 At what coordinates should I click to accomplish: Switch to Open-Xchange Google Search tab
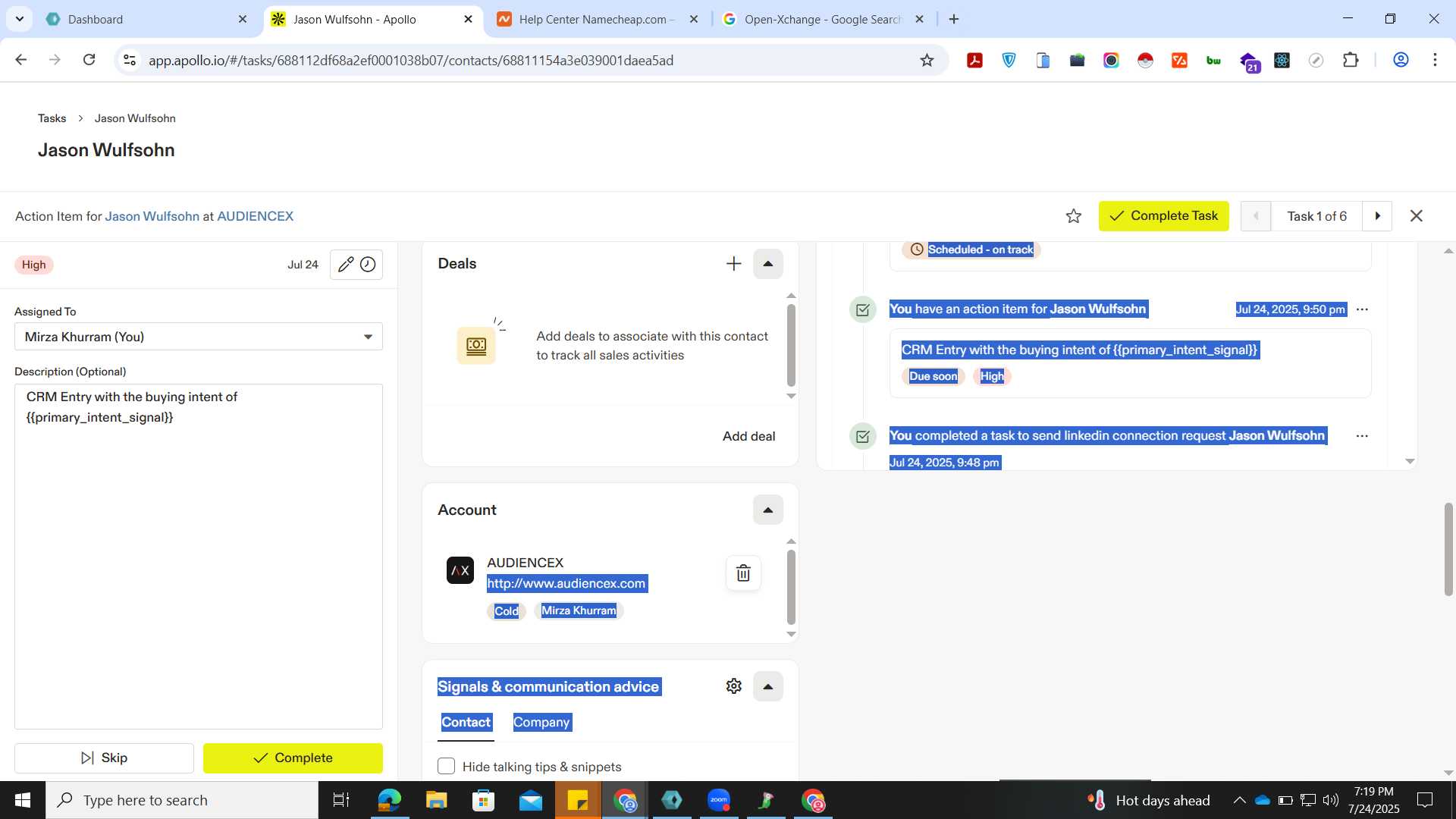coord(823,20)
